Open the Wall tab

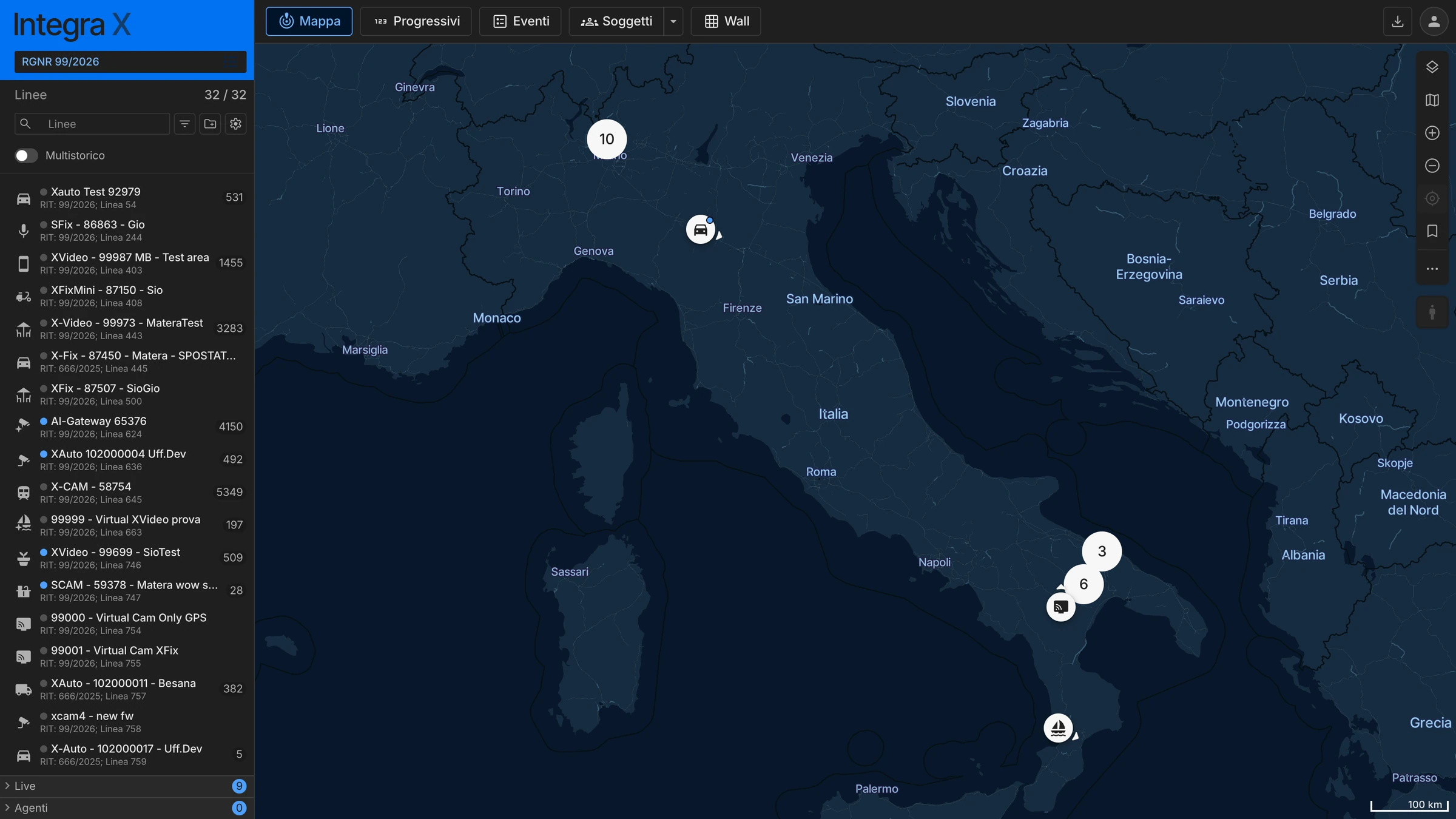(726, 21)
